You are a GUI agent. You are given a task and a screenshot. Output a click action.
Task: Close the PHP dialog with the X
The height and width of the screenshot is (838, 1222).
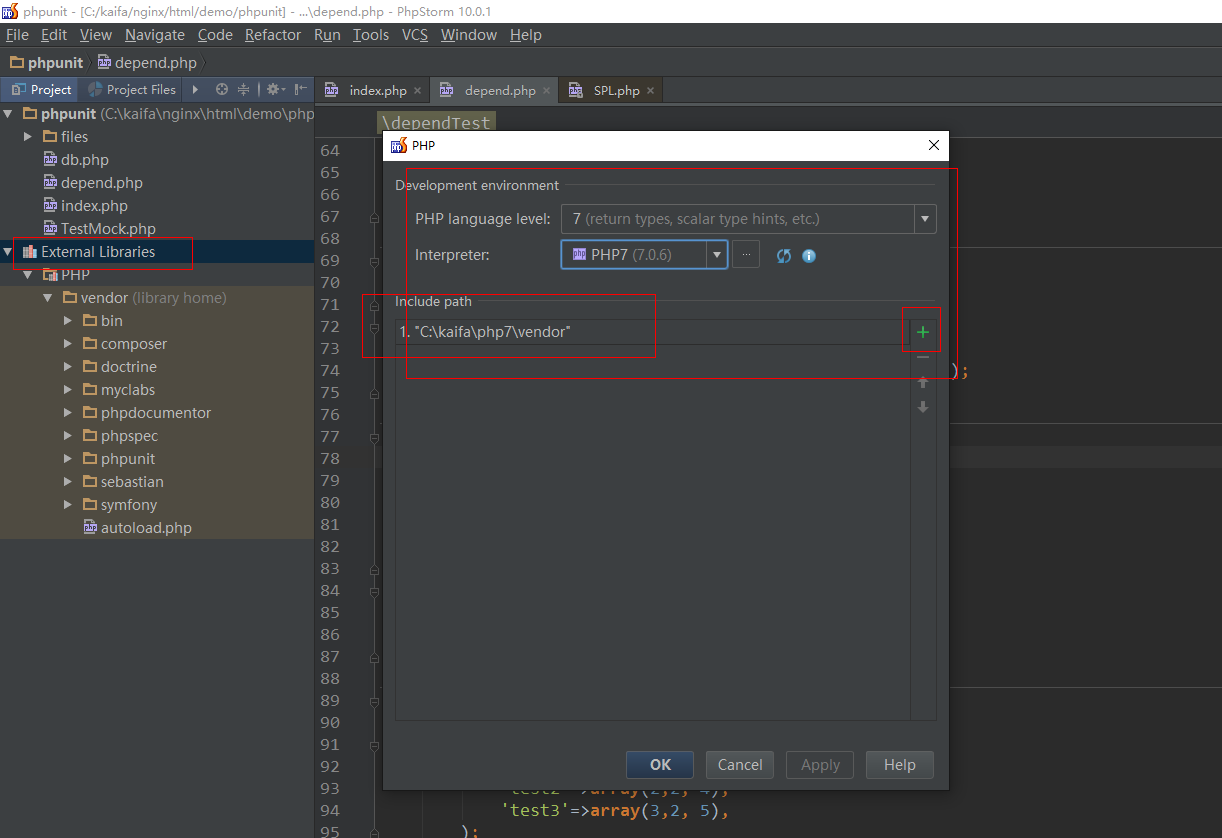coord(934,145)
